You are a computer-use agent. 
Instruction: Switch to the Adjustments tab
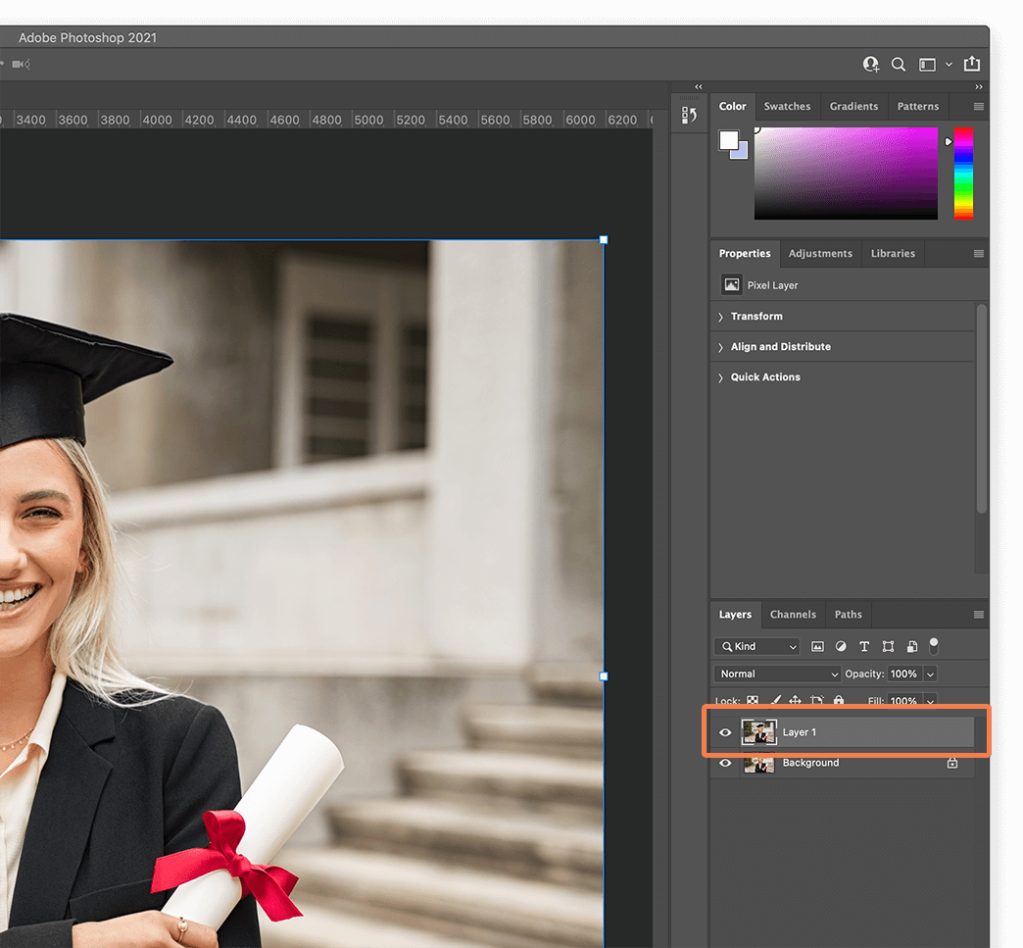point(820,253)
